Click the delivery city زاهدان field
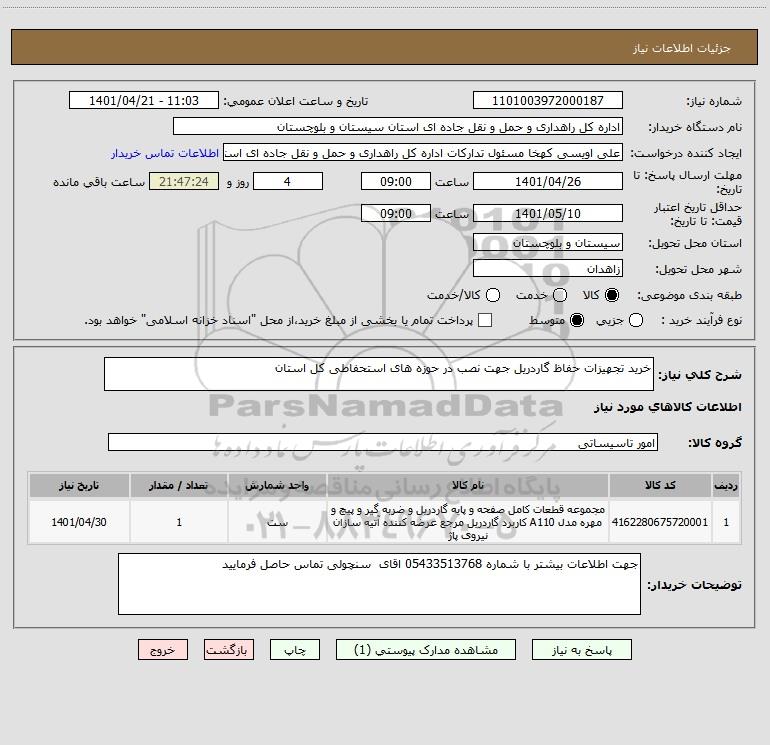The width and height of the screenshot is (770, 745). coord(548,268)
